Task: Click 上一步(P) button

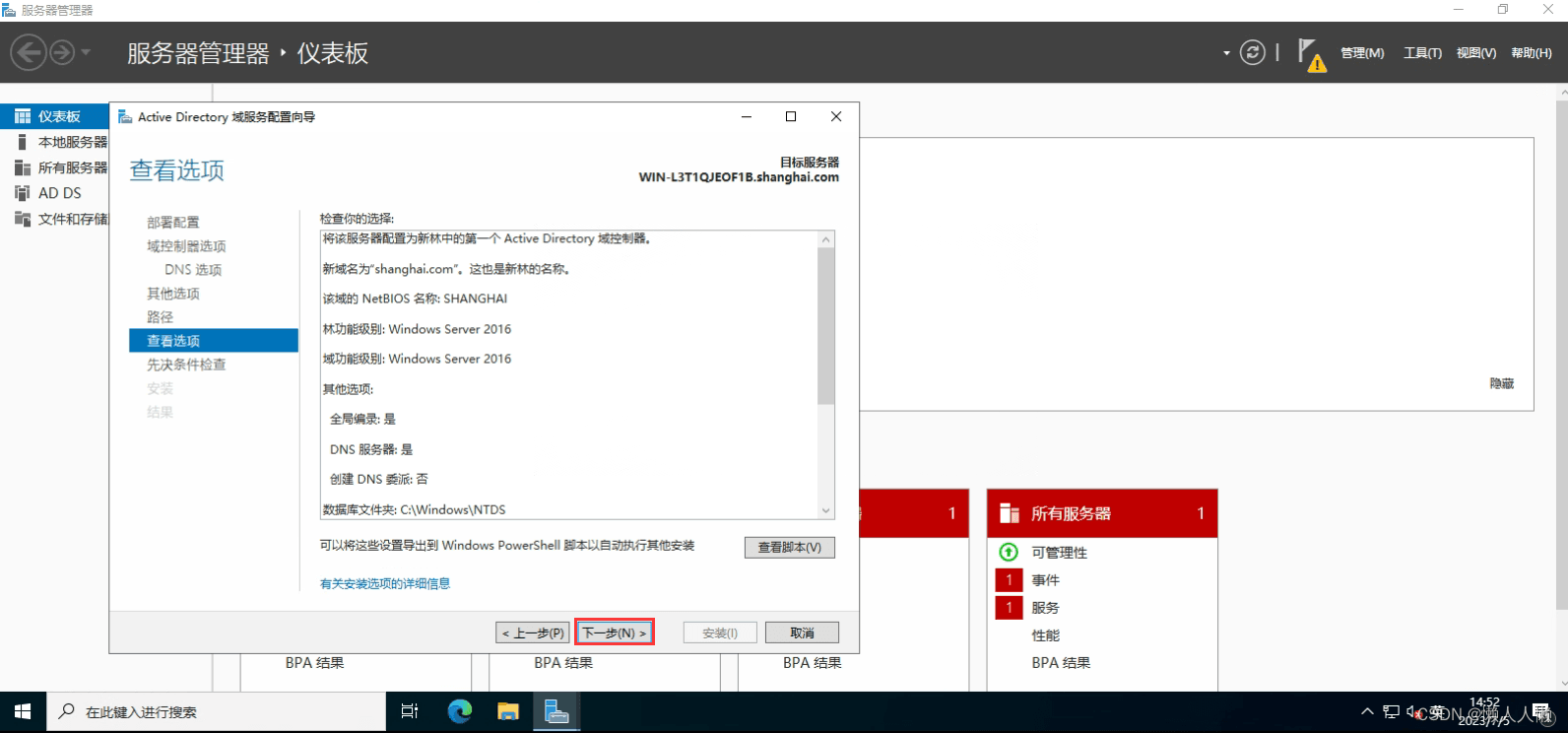Action: pyautogui.click(x=533, y=633)
